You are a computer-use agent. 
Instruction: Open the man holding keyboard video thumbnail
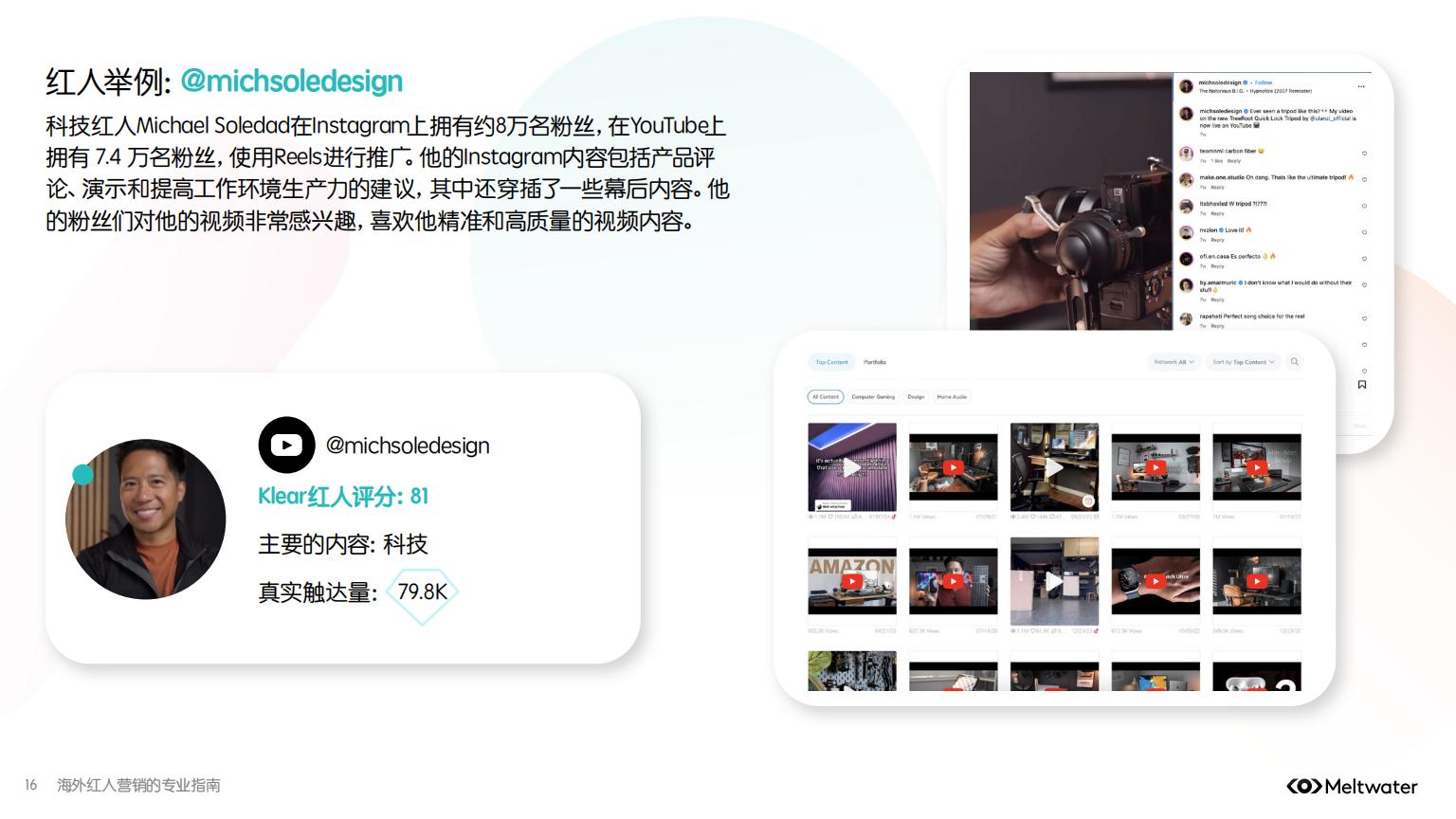953,581
